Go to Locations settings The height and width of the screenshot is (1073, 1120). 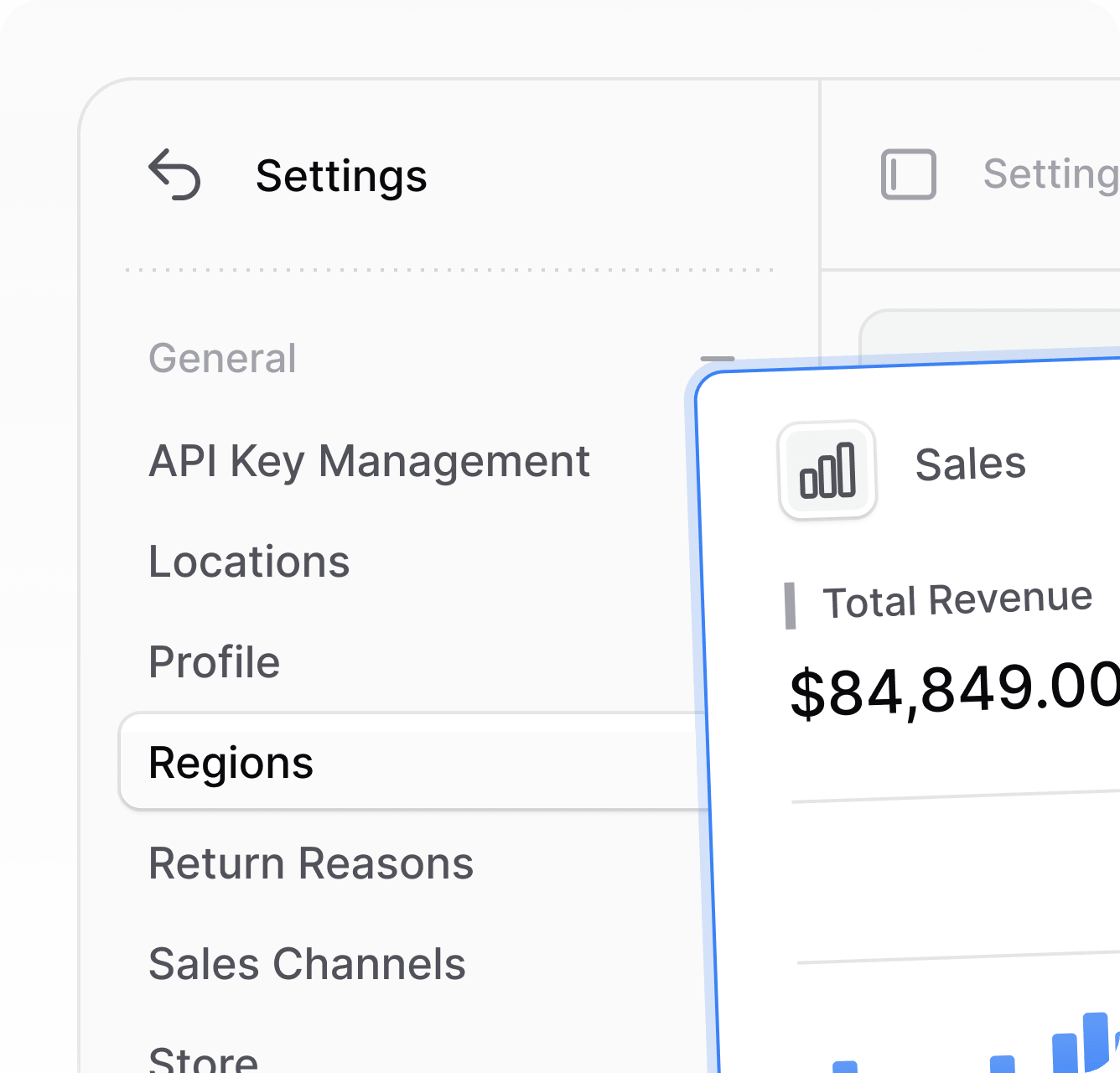click(x=249, y=562)
